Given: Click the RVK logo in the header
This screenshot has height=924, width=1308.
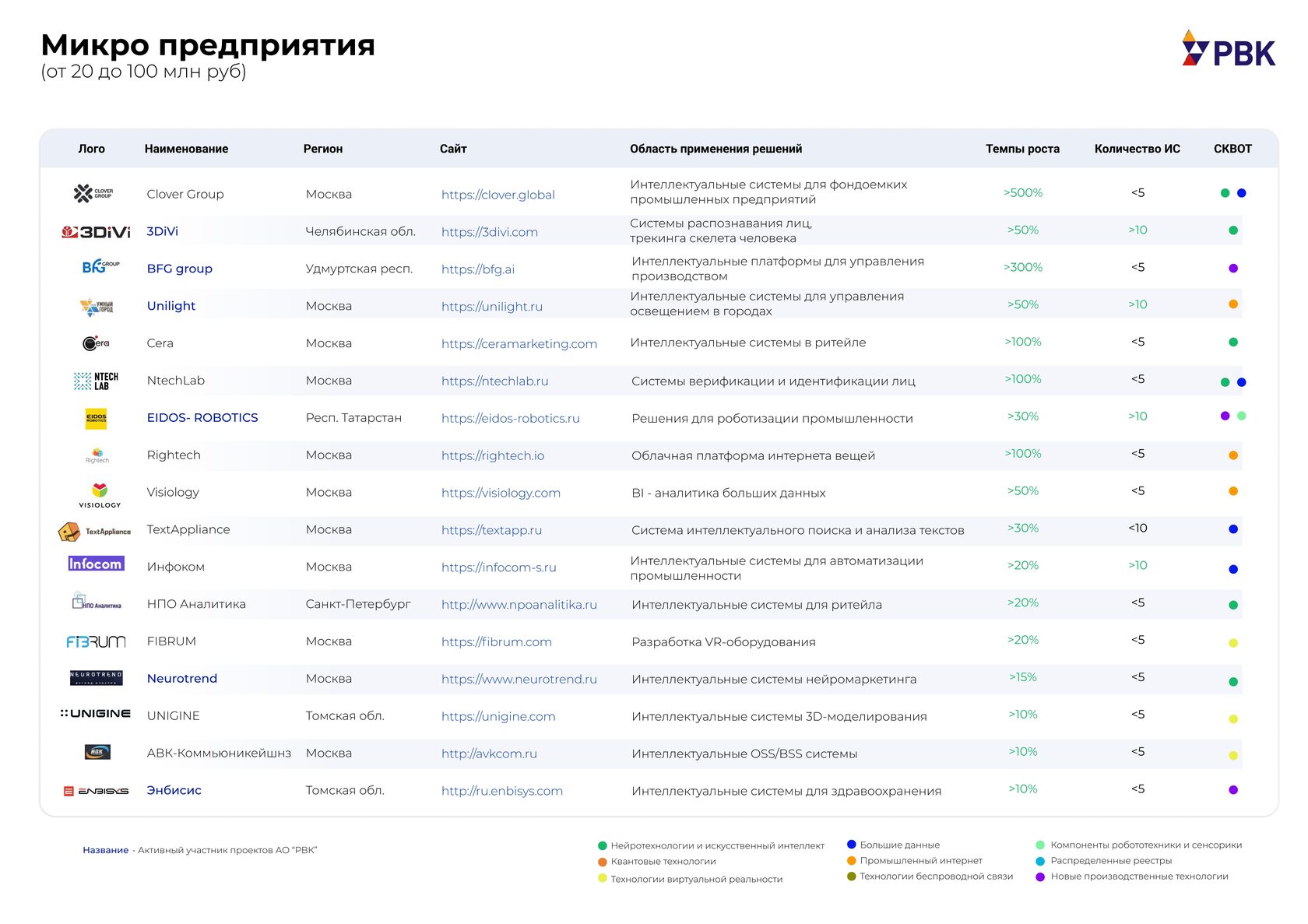Looking at the screenshot, I should coord(1229,50).
